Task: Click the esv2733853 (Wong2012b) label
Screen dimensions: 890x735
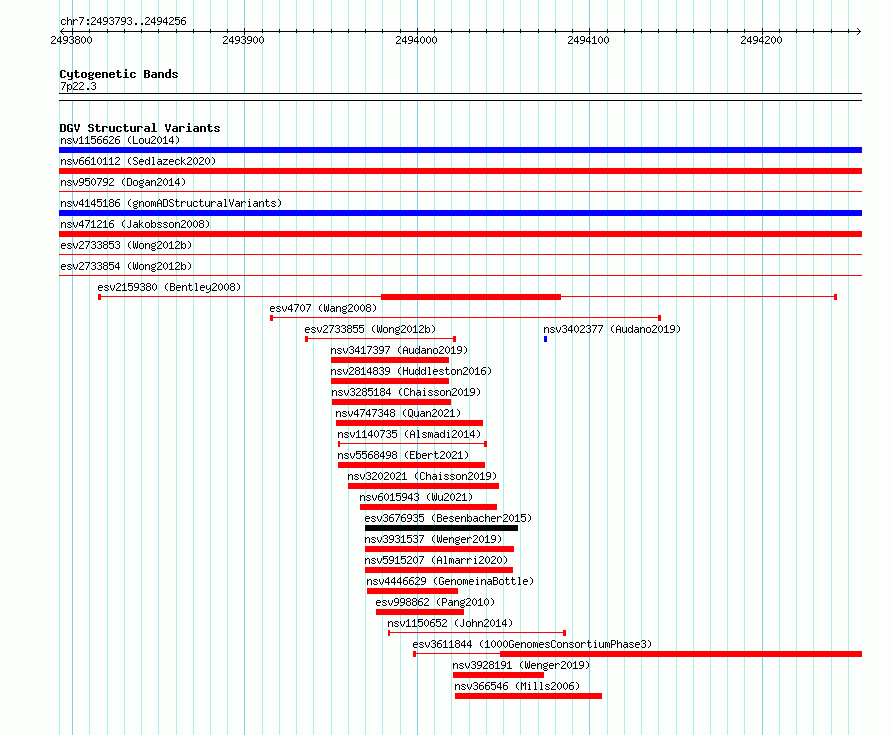Action: click(x=126, y=245)
